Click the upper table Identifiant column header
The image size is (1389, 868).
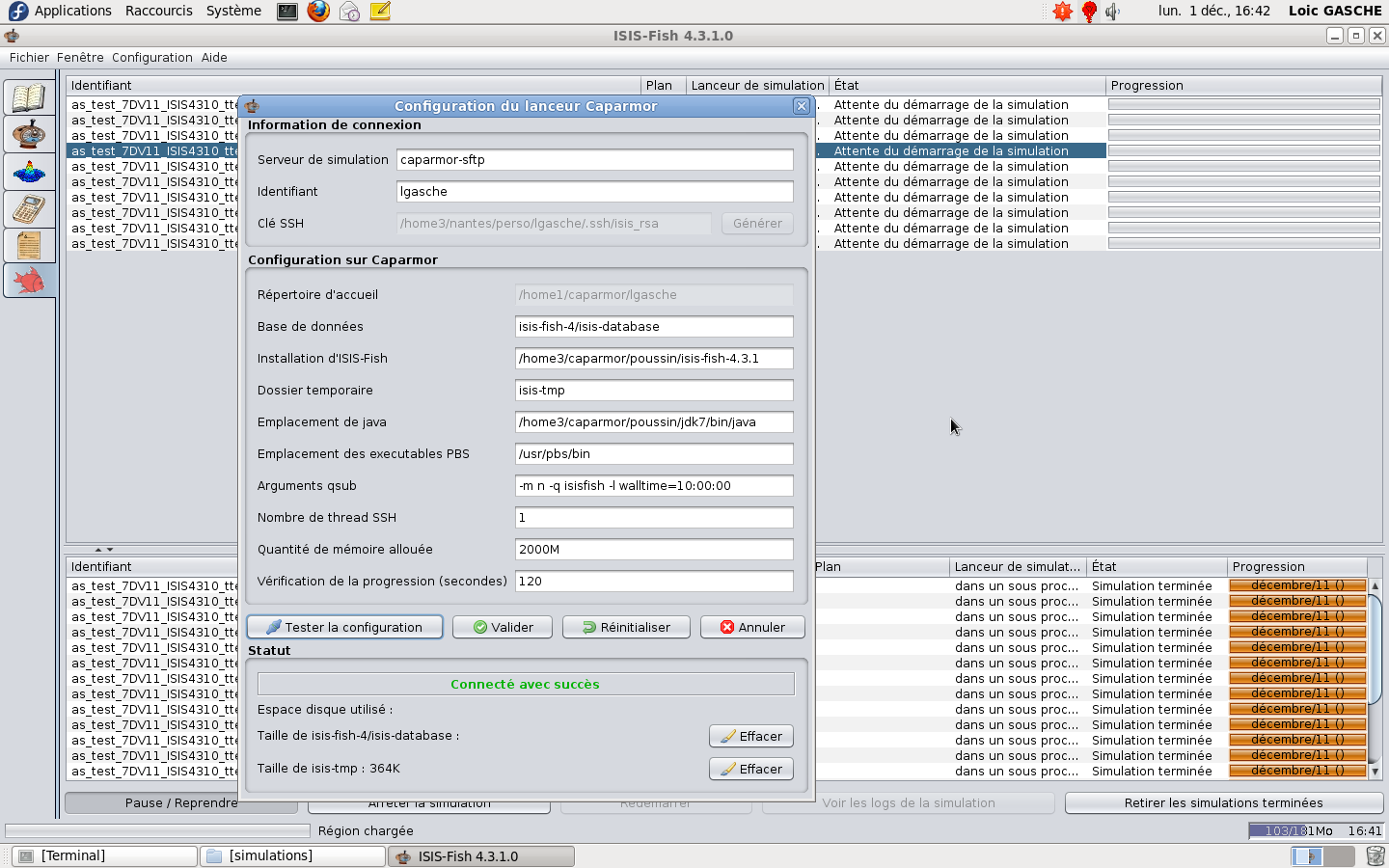pyautogui.click(x=353, y=85)
